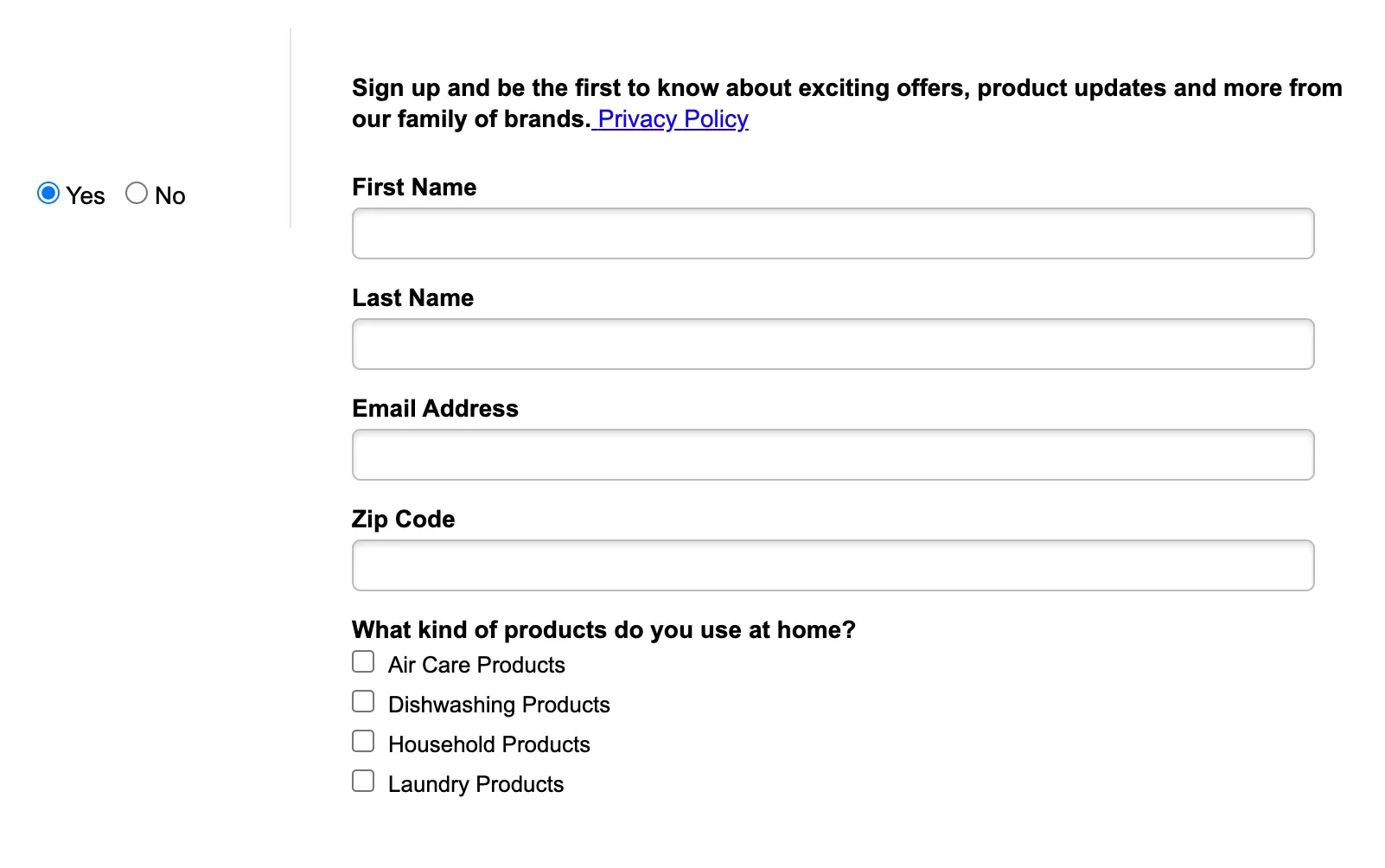This screenshot has height=868, width=1385.
Task: Click the "Last Name" label
Action: point(412,297)
